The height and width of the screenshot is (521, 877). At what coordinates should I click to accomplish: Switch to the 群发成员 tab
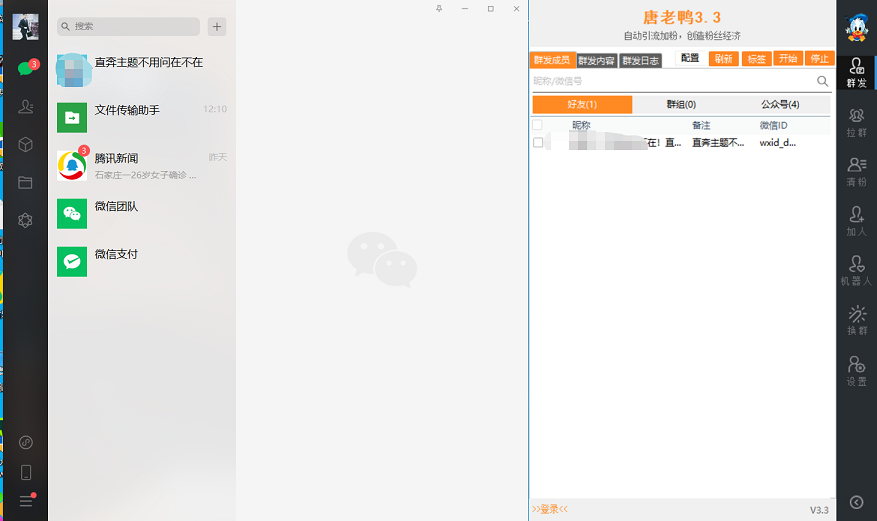tap(552, 60)
